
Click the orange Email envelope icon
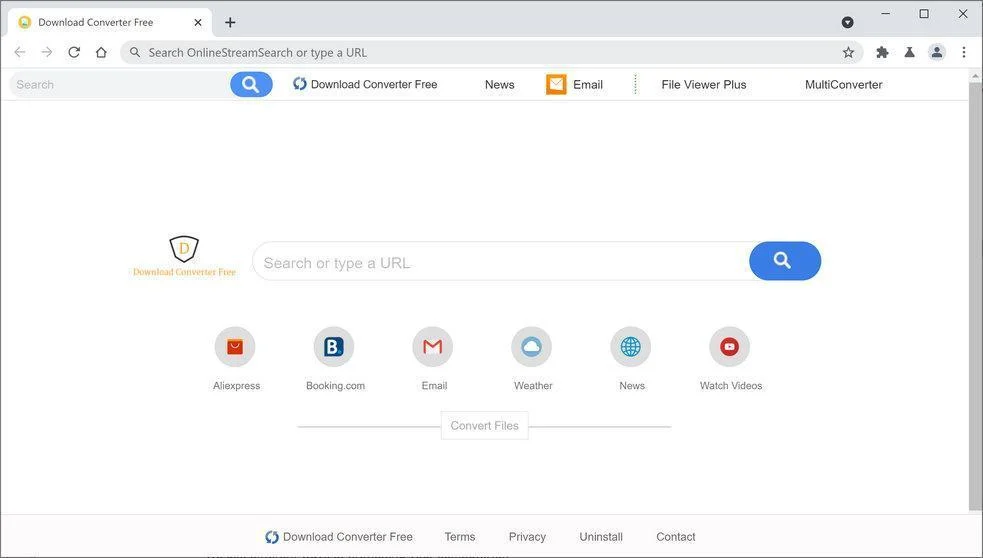tap(556, 84)
